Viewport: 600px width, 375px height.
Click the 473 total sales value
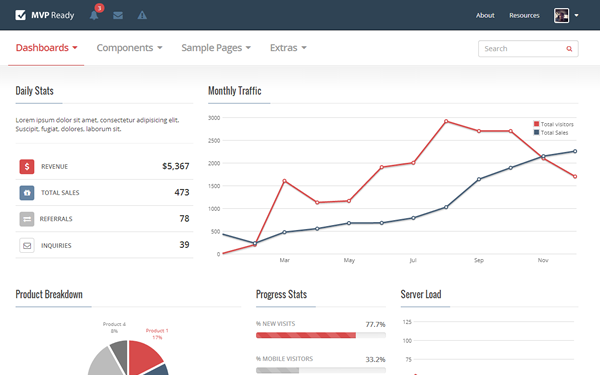coord(182,192)
